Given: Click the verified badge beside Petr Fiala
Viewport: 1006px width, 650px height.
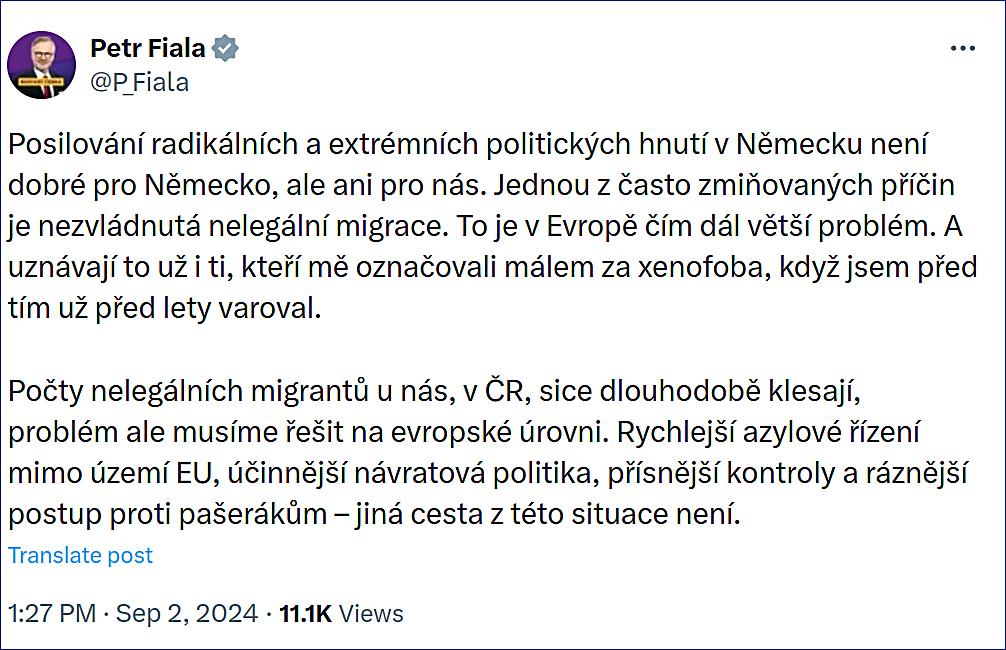Looking at the screenshot, I should (x=226, y=48).
